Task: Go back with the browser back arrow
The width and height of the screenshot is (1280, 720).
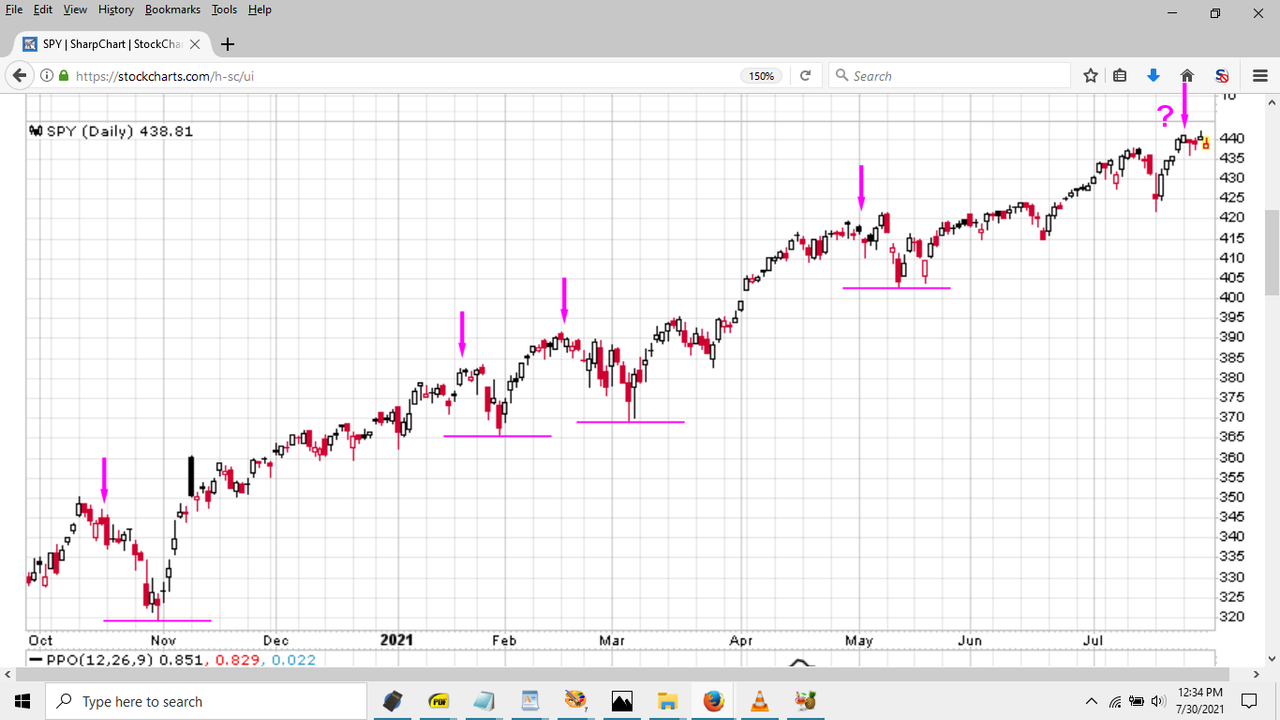Action: (x=19, y=76)
